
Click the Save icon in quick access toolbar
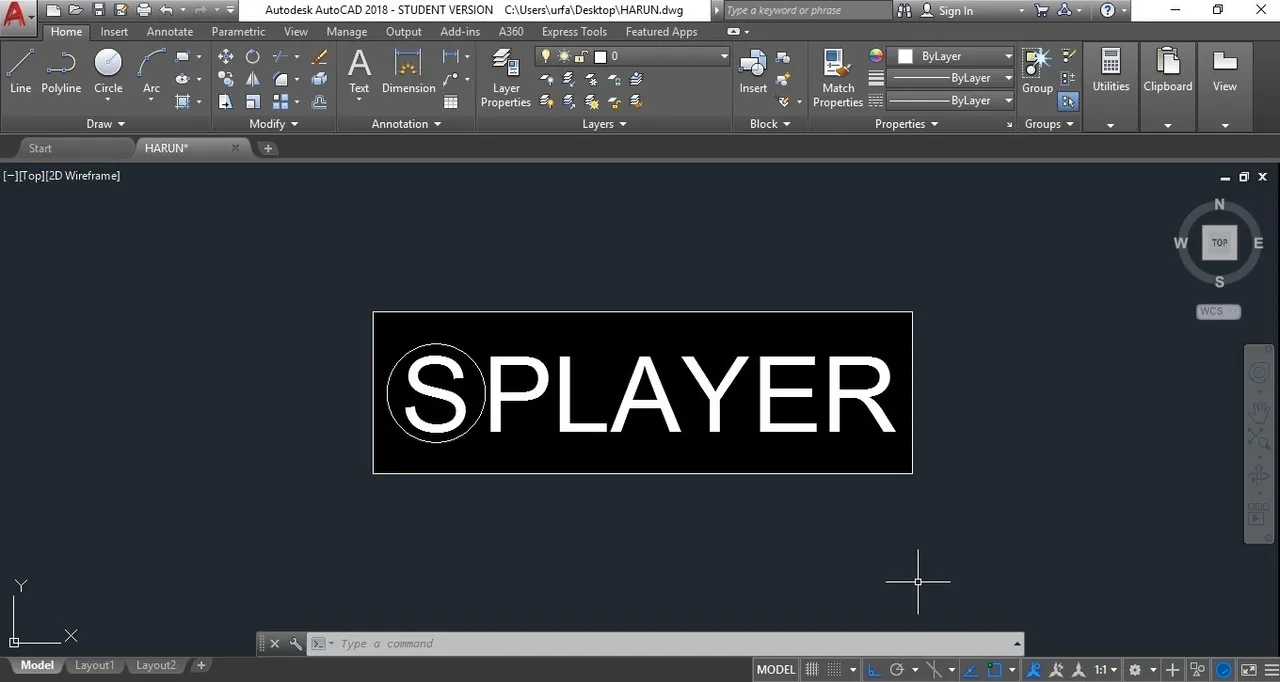(98, 10)
